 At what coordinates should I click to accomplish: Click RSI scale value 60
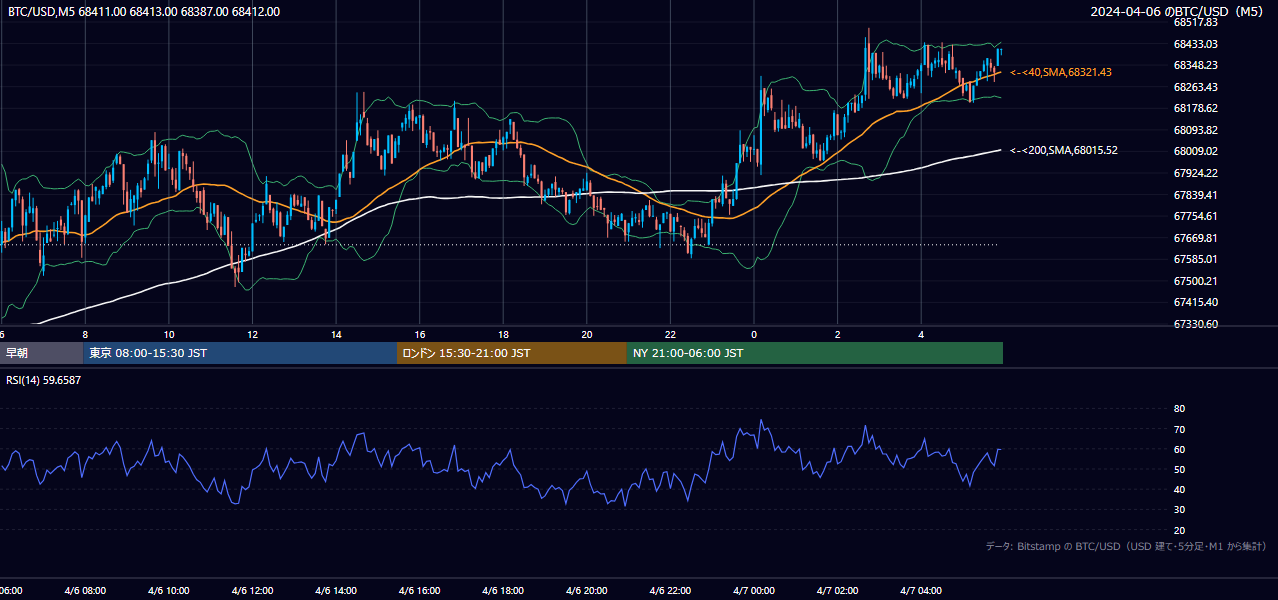pyautogui.click(x=1179, y=449)
